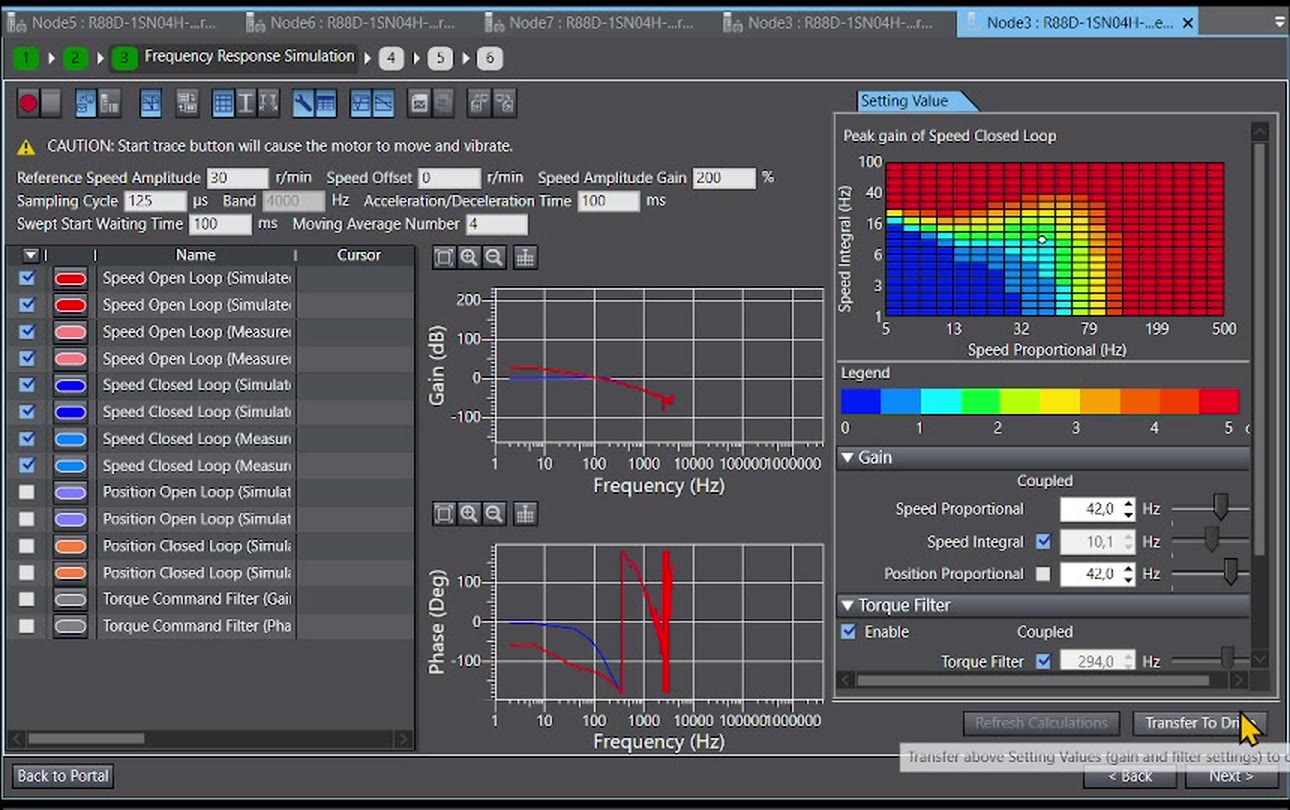Click the Next > button

(1231, 776)
